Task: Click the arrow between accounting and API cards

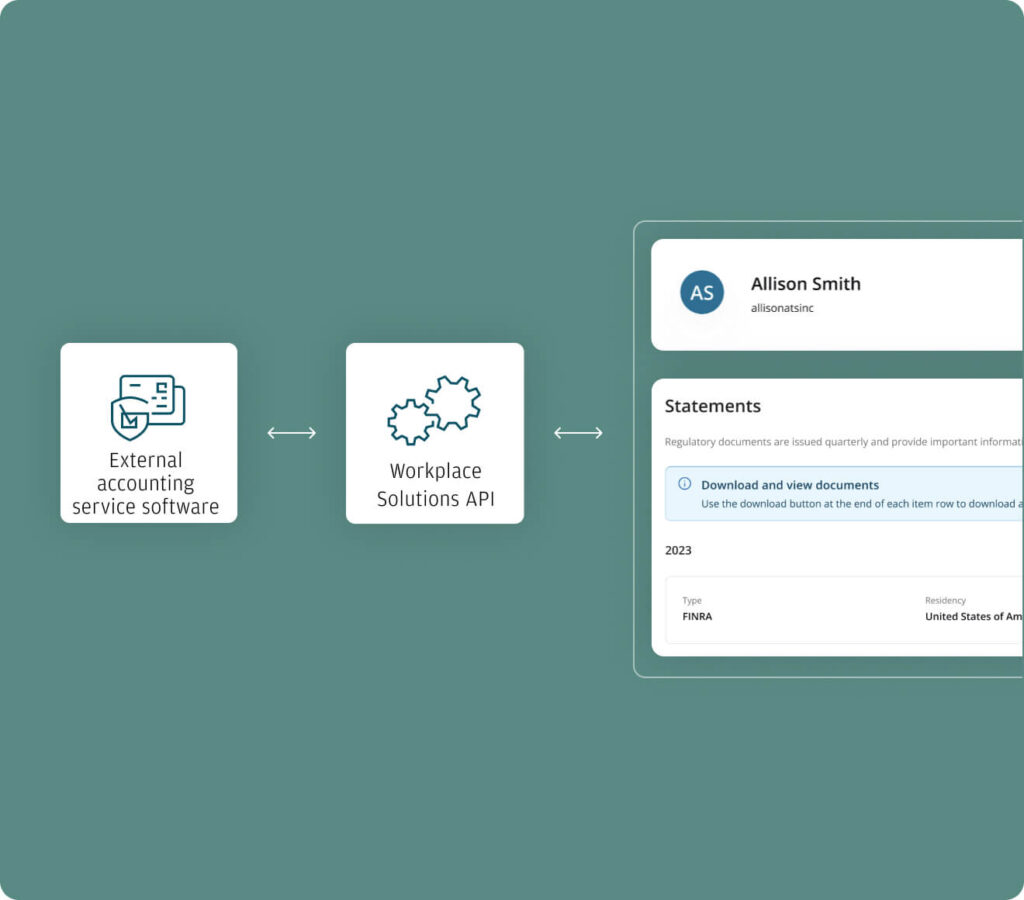Action: pos(292,433)
